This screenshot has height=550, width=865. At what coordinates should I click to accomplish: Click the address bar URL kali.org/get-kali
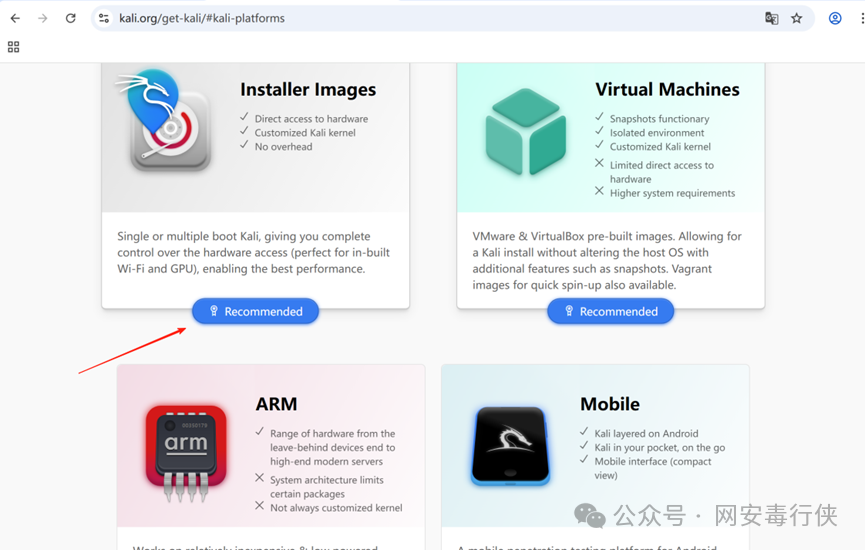[202, 18]
